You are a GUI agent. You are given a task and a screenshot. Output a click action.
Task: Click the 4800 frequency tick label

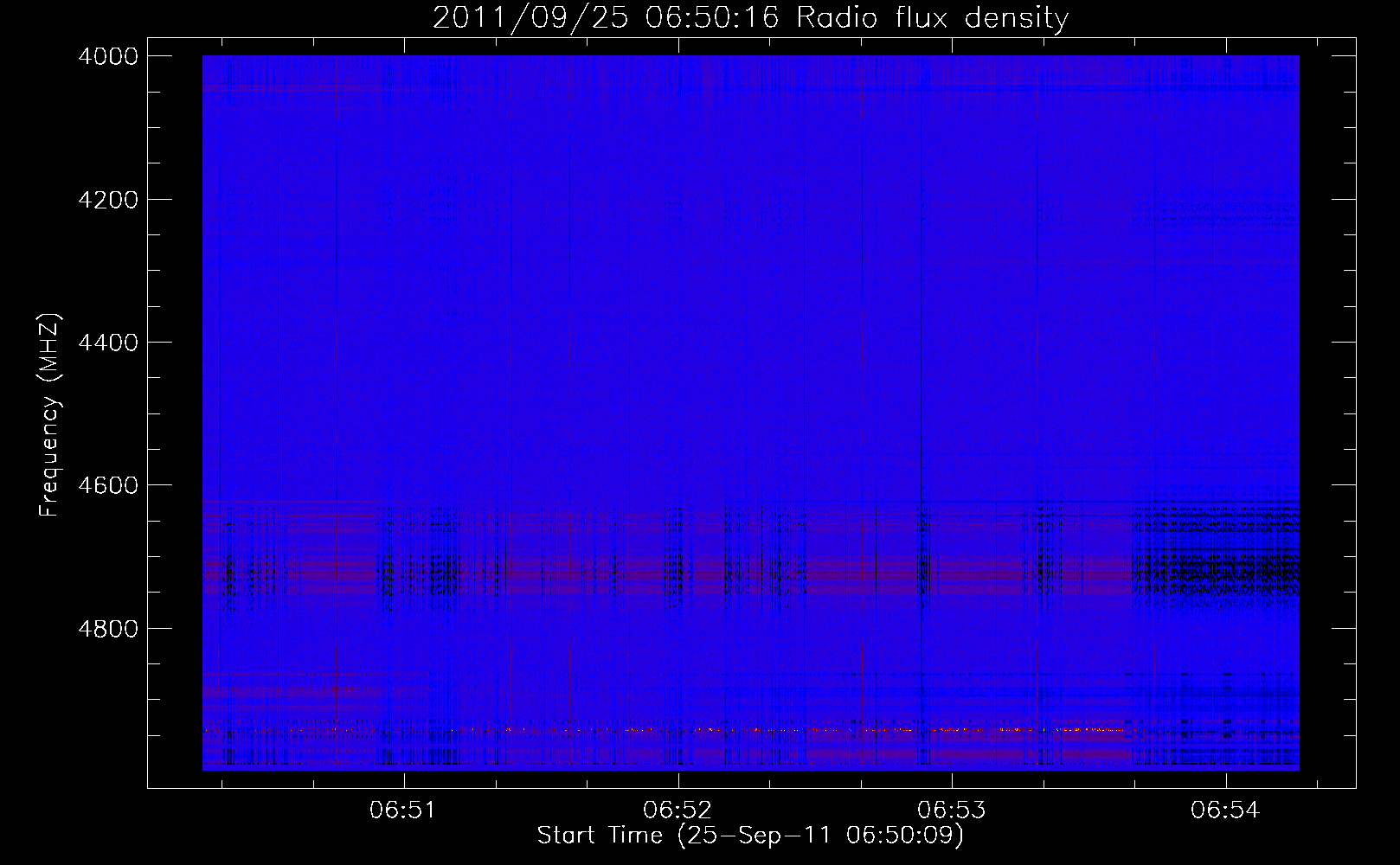[x=108, y=629]
